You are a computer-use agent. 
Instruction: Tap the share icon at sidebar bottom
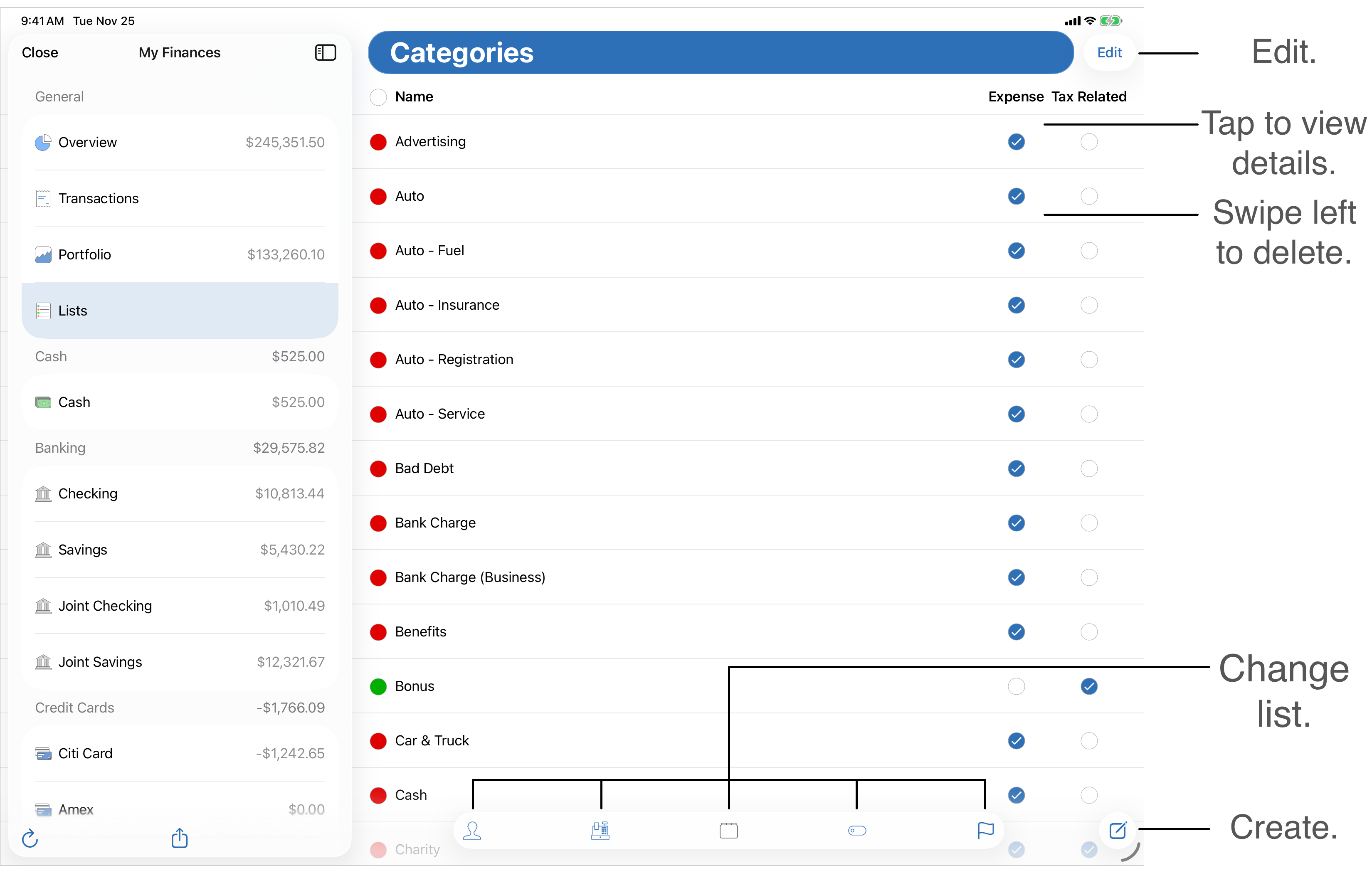[180, 838]
